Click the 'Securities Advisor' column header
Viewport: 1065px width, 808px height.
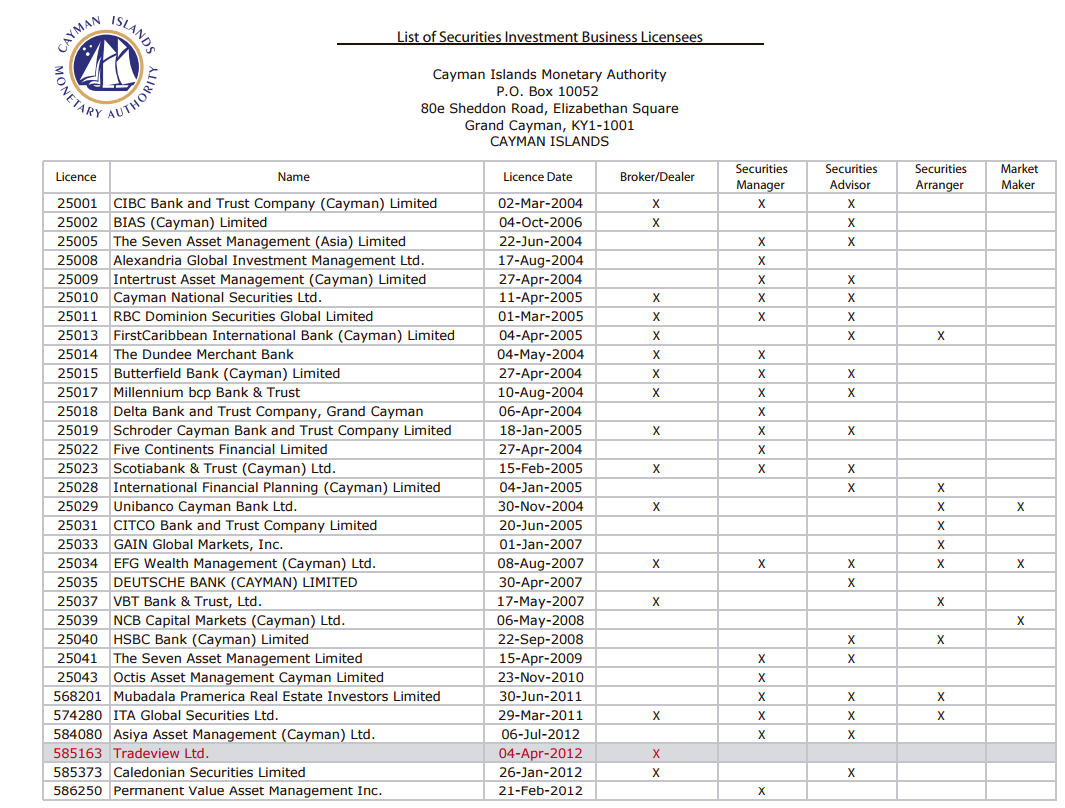[x=851, y=177]
